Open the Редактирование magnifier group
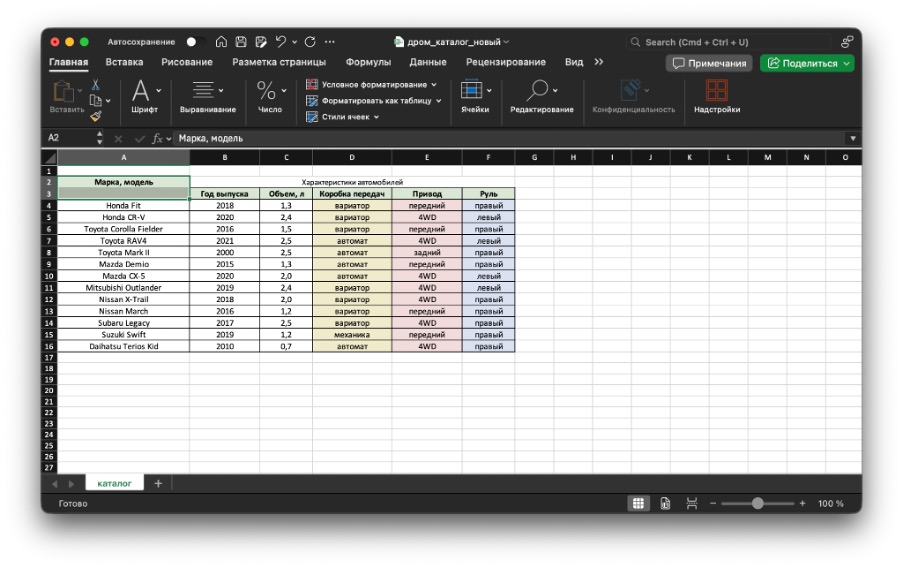904x568 pixels. tap(541, 96)
